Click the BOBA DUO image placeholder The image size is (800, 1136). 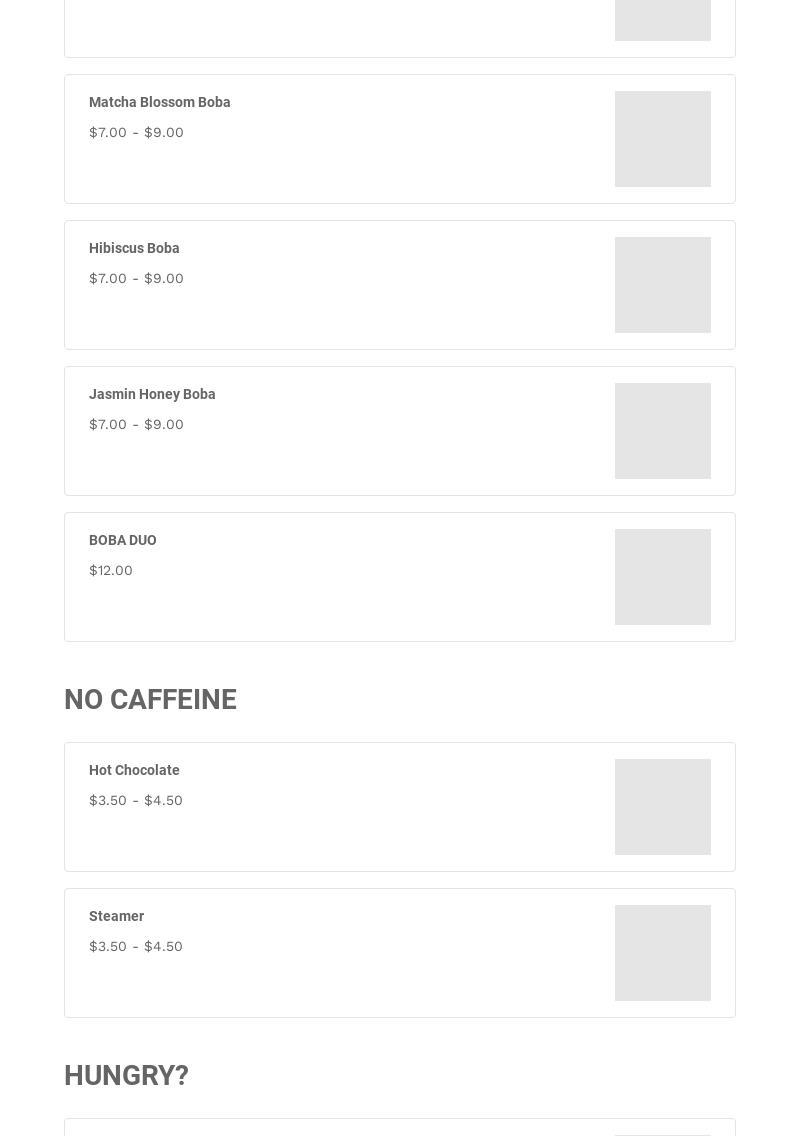[662, 577]
